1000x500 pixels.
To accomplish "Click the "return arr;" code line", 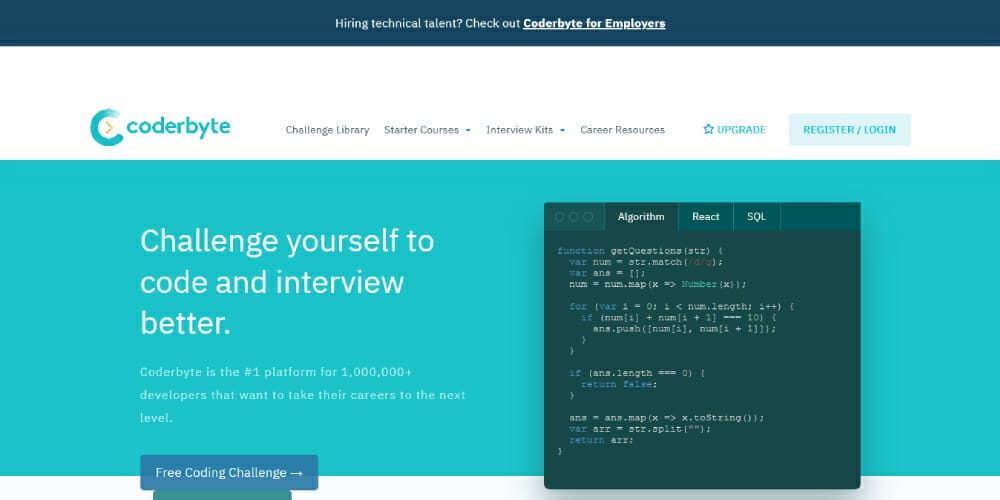I will 601,439.
